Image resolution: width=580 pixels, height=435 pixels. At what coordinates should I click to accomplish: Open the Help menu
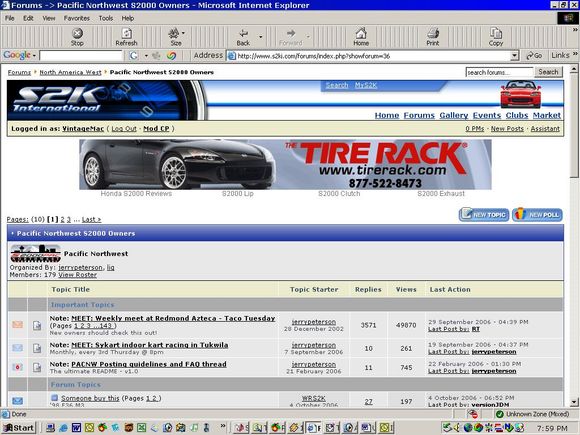(x=128, y=18)
